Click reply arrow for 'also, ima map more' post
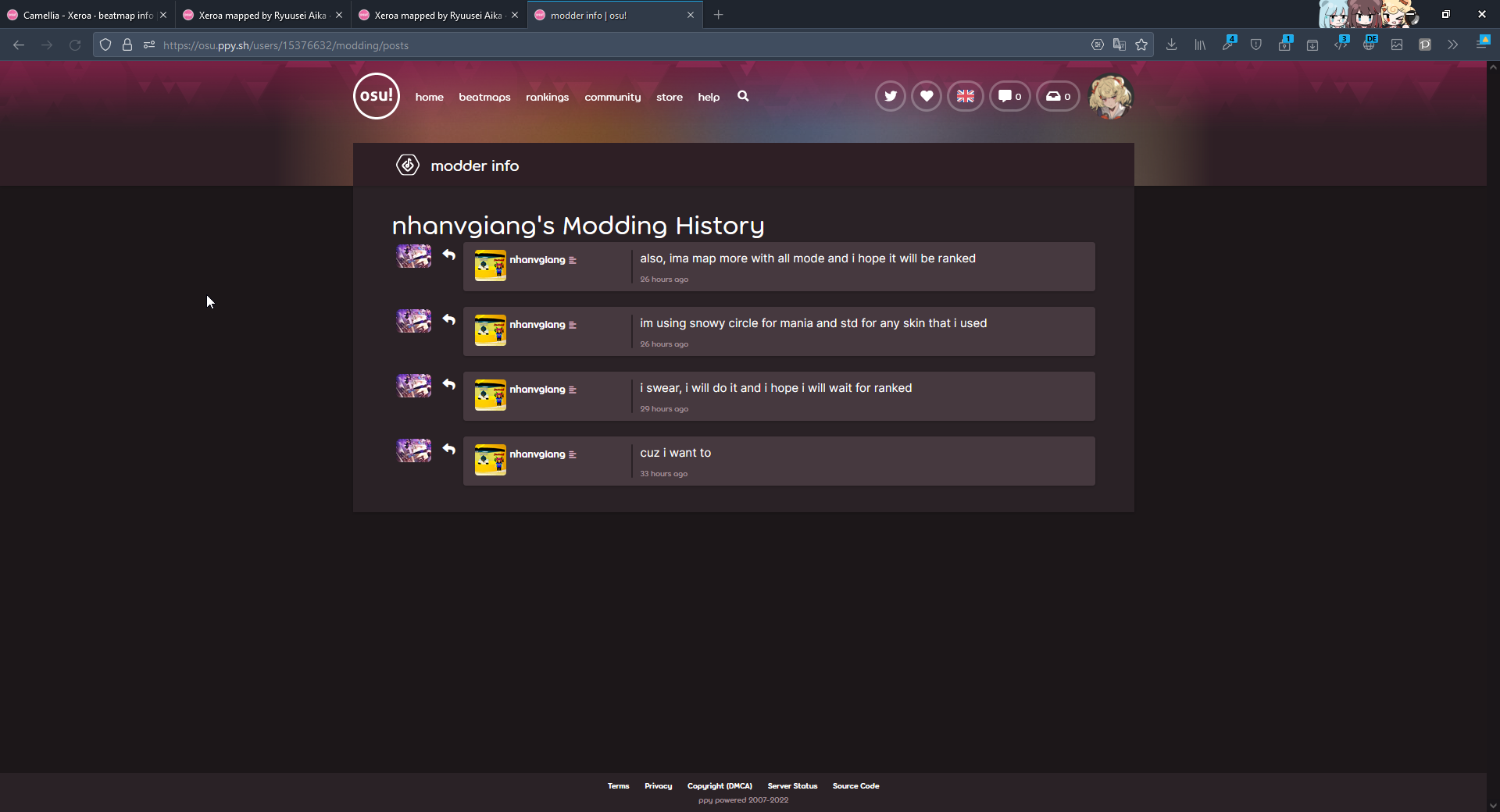 click(448, 255)
